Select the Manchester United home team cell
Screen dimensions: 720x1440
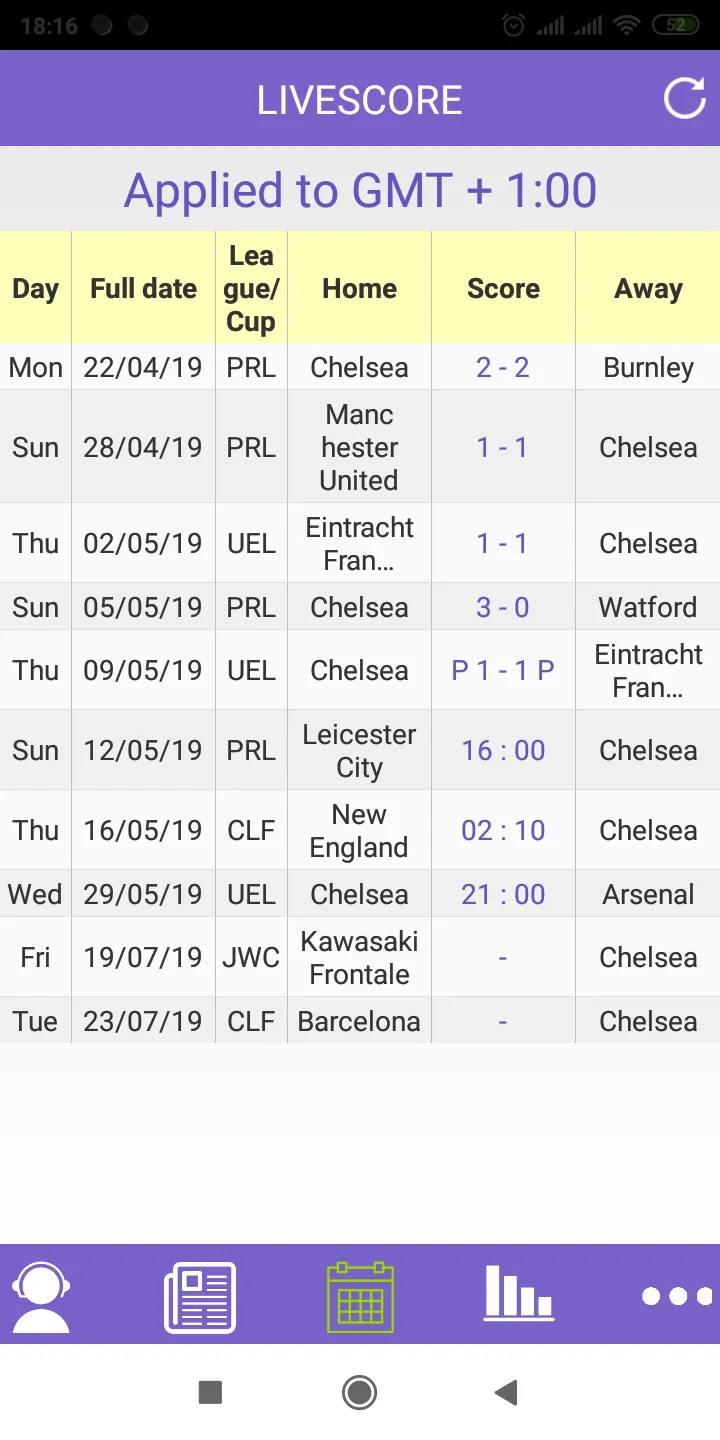point(359,447)
